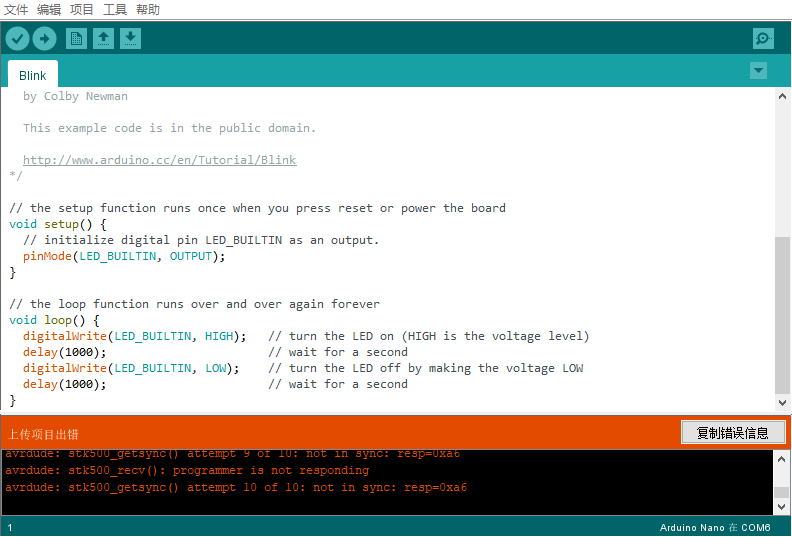Click the console scrollbar up arrow
Image resolution: width=792 pixels, height=537 pixels.
781,459
